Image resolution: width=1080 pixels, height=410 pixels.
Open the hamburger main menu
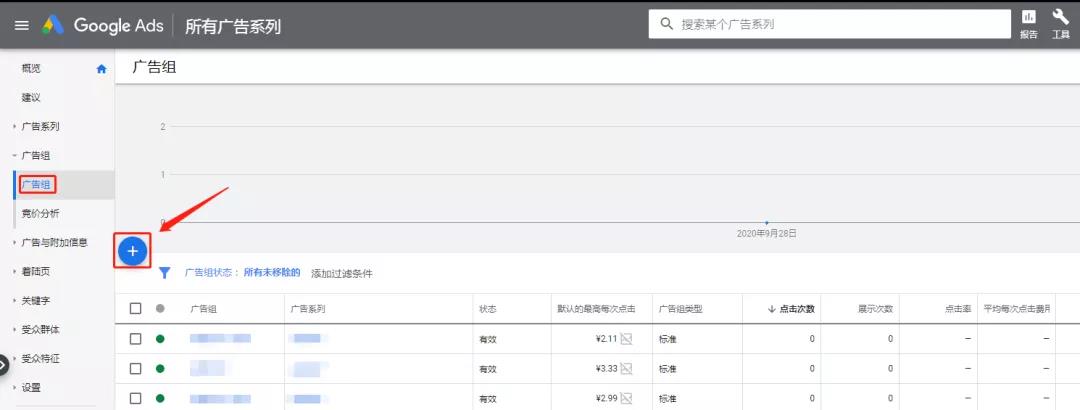click(21, 25)
